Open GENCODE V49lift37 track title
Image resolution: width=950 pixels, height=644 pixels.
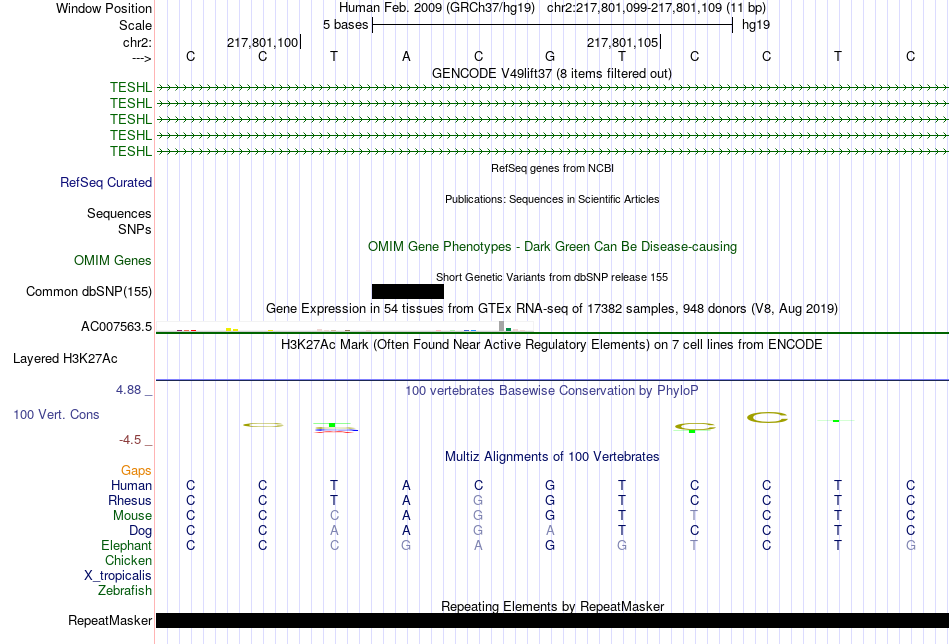(551, 73)
